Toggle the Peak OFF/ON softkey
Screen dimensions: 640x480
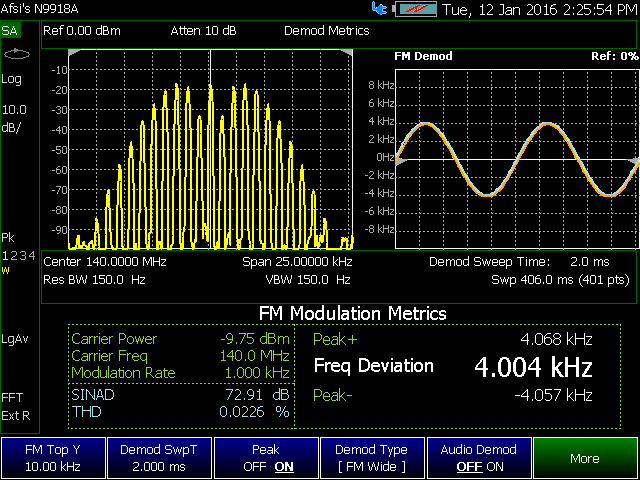(266, 458)
